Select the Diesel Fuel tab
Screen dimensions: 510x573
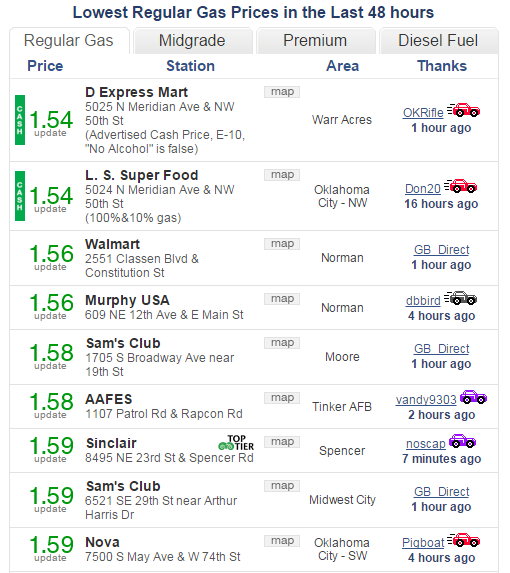[438, 41]
